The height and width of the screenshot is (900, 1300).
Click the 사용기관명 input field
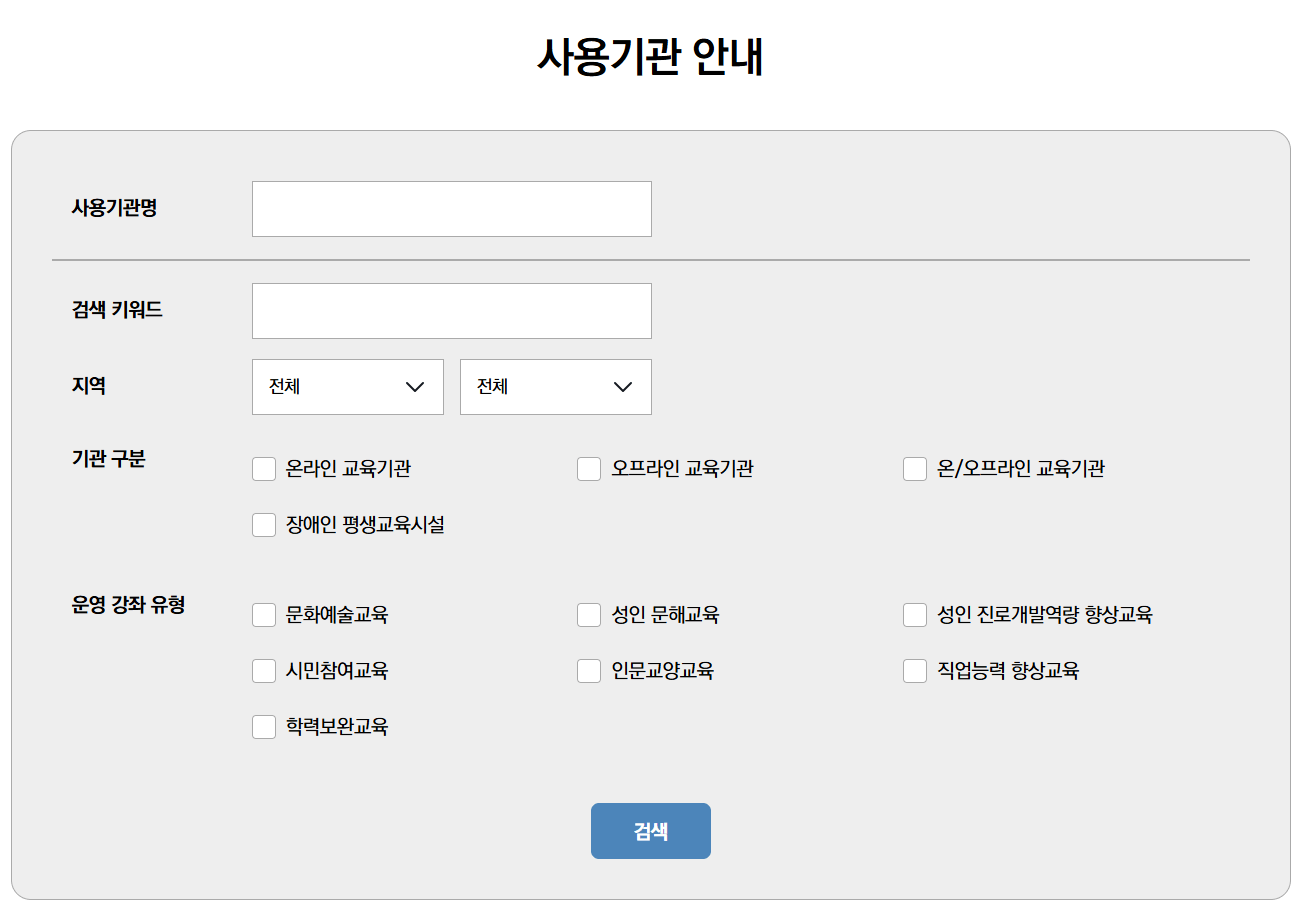tap(452, 208)
